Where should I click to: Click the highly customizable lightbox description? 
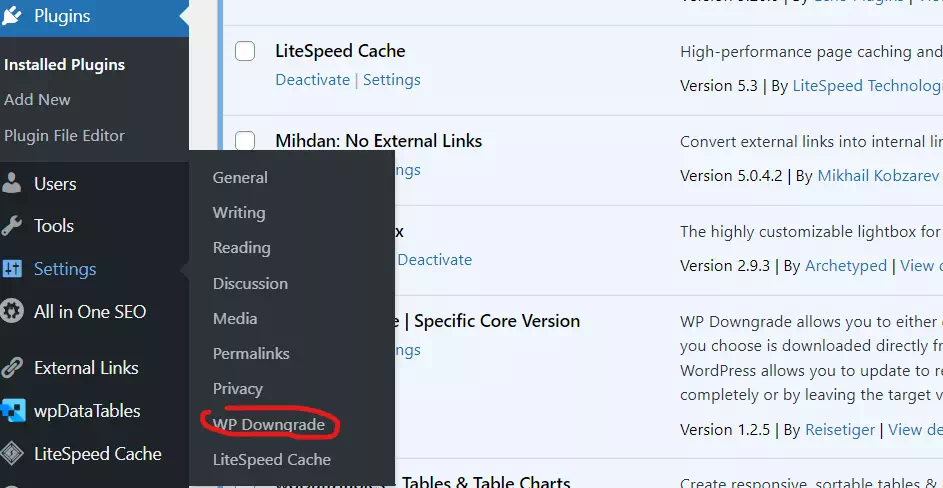coord(811,232)
